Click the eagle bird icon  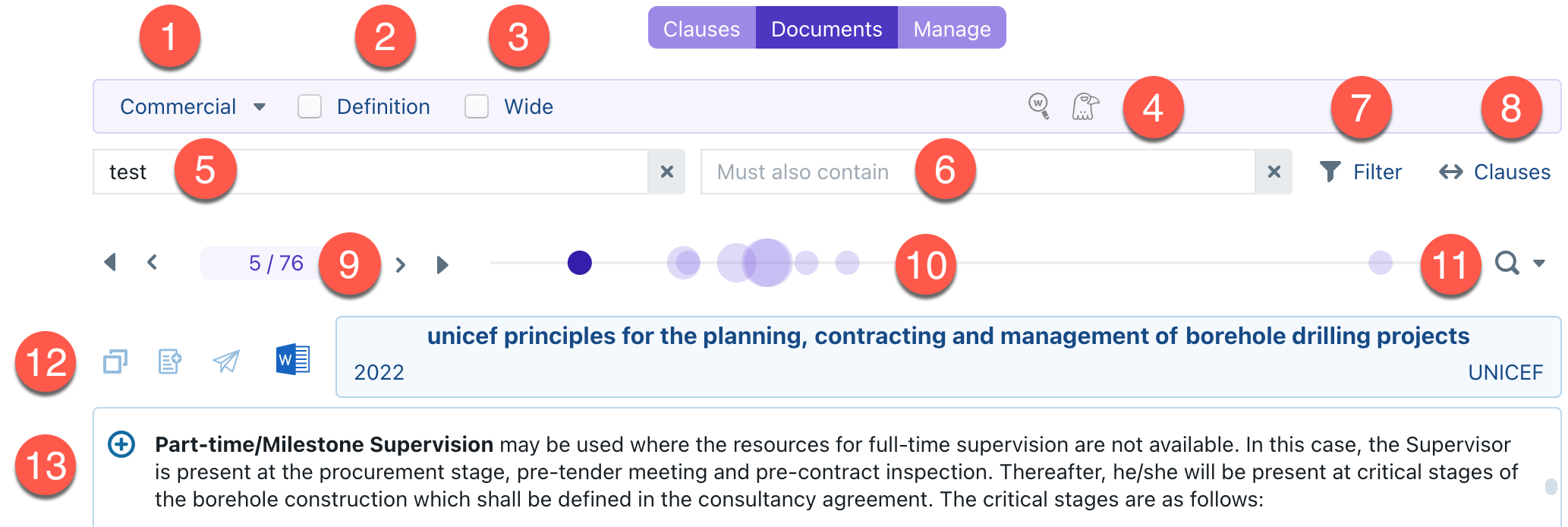tap(1085, 106)
